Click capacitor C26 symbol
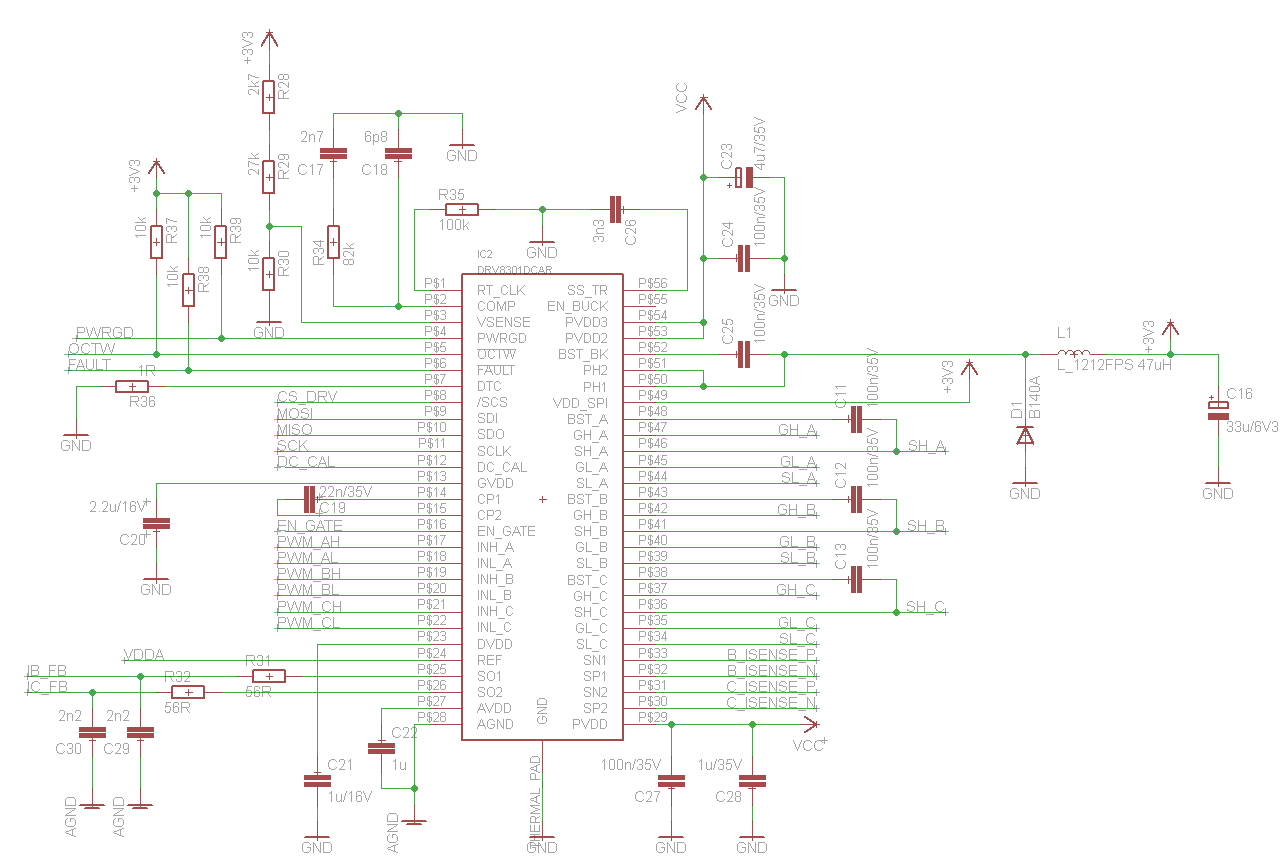The image size is (1285, 857). [x=616, y=209]
